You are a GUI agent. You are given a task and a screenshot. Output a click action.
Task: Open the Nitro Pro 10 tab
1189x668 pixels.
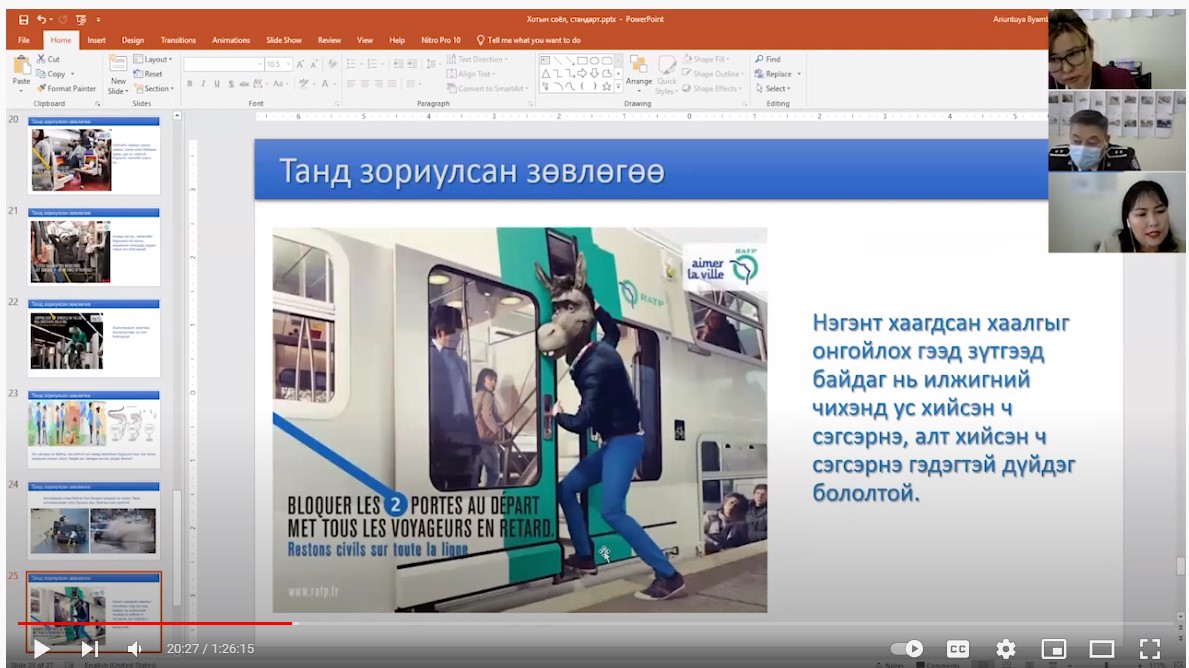(441, 40)
